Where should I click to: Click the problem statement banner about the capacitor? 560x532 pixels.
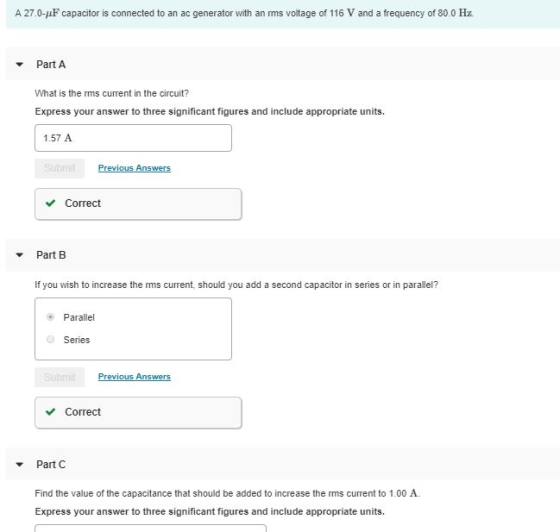pyautogui.click(x=283, y=14)
